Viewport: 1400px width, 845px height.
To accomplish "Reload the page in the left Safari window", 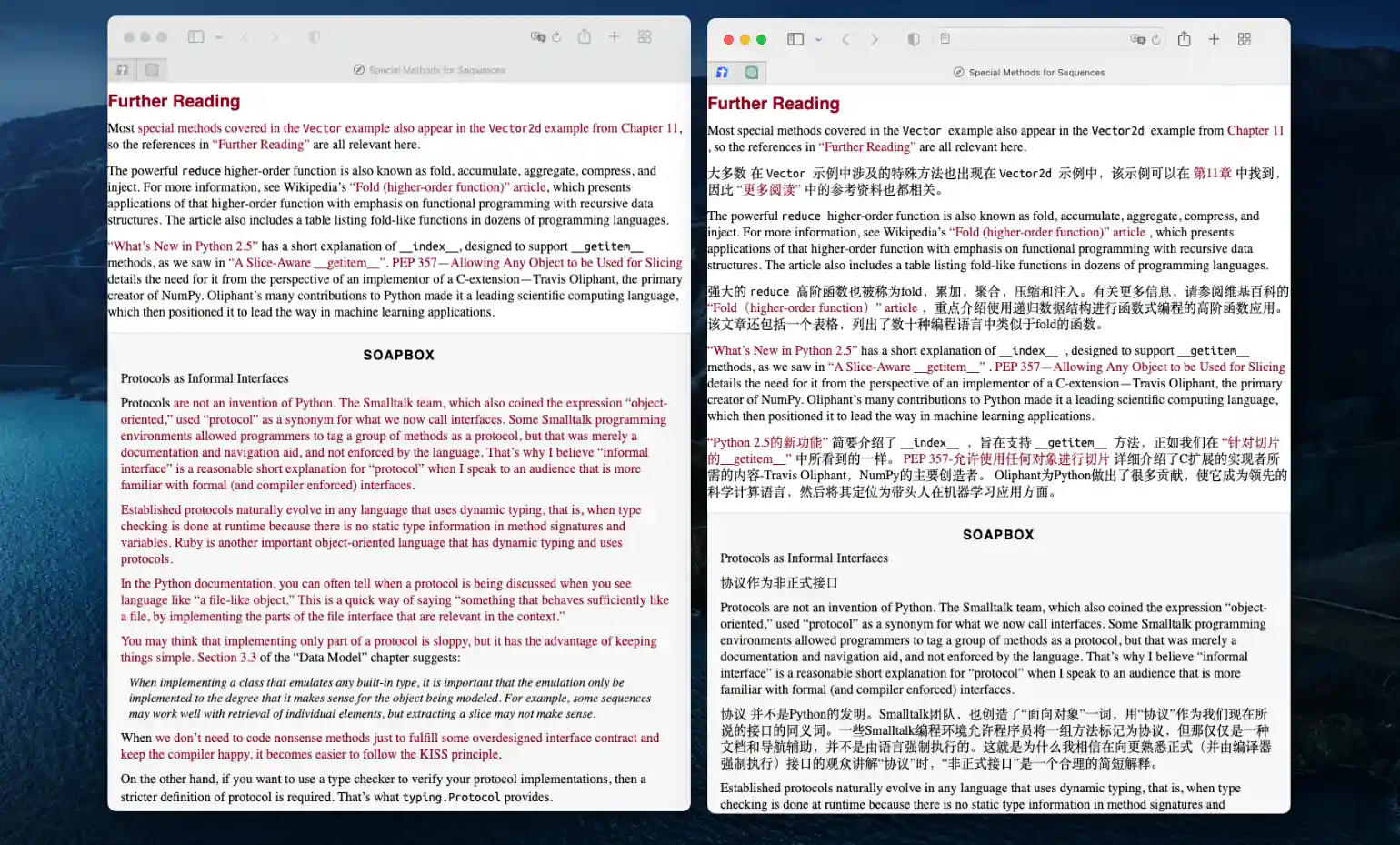I will coord(556,37).
